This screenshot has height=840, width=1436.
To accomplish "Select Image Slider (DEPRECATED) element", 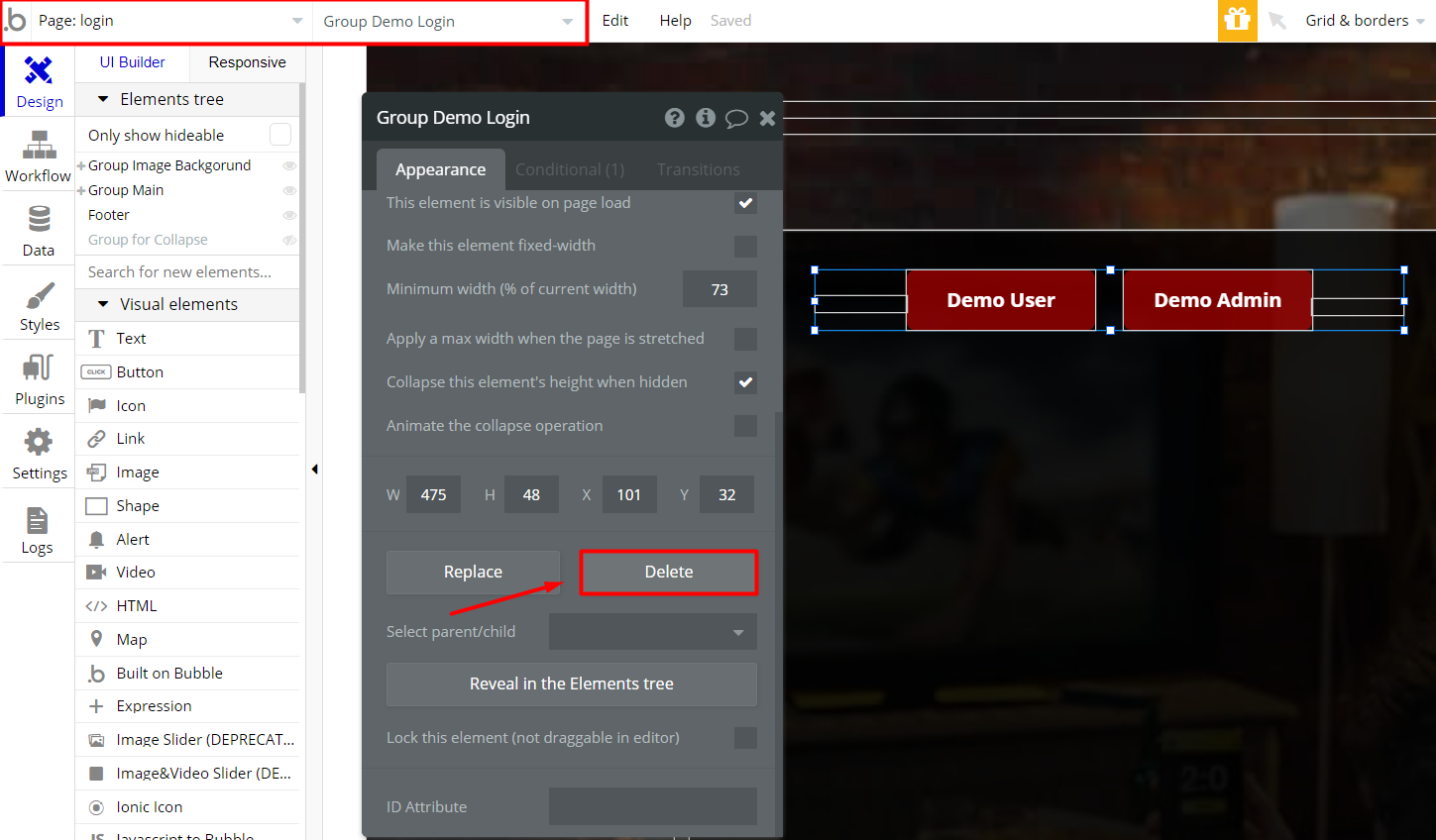I will click(x=188, y=740).
